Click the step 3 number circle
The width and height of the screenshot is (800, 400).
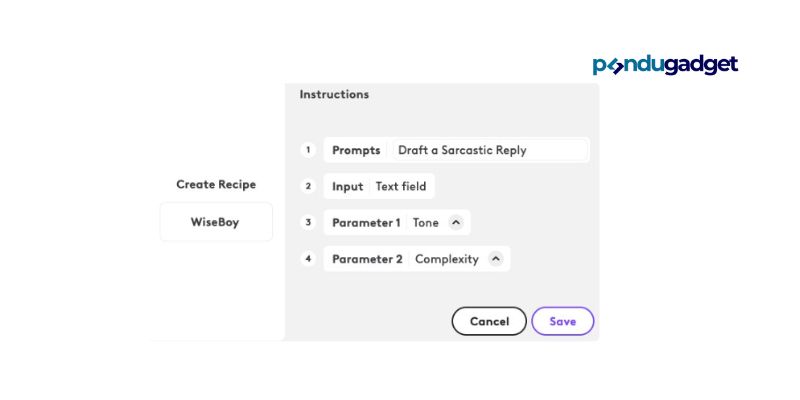coord(308,222)
